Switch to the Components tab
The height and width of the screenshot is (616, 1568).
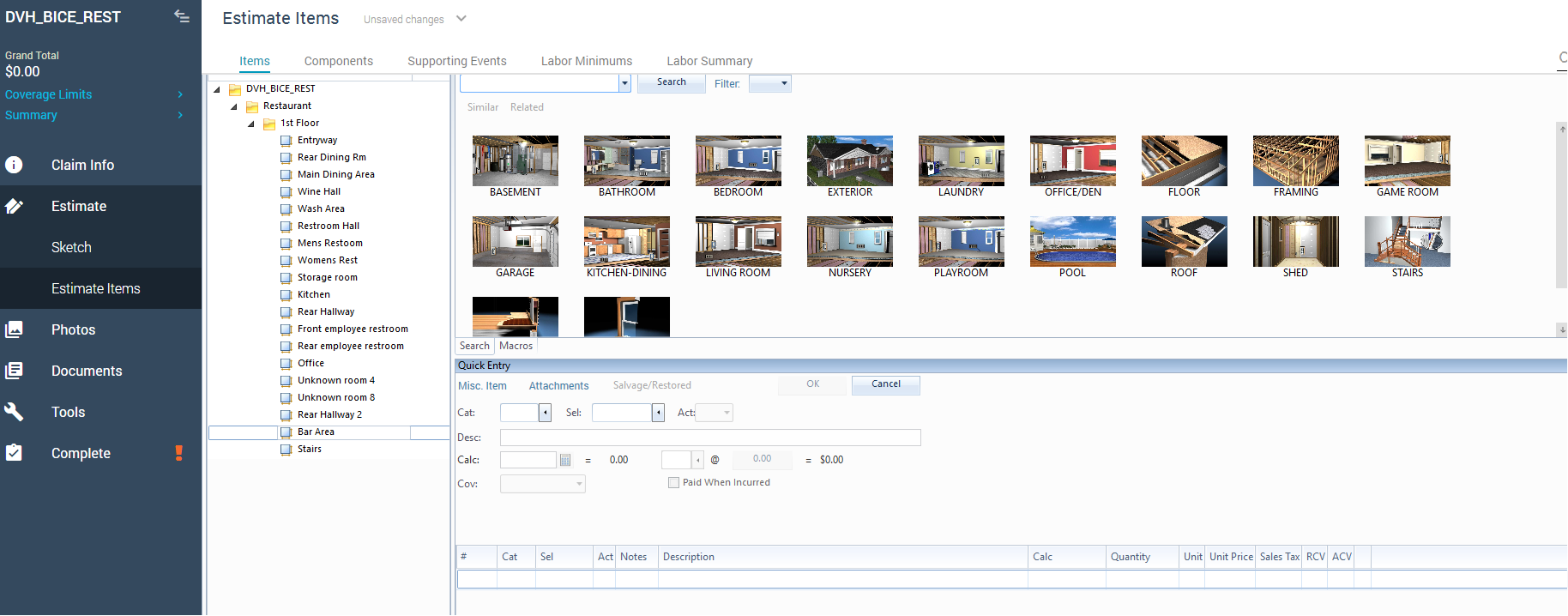click(339, 61)
